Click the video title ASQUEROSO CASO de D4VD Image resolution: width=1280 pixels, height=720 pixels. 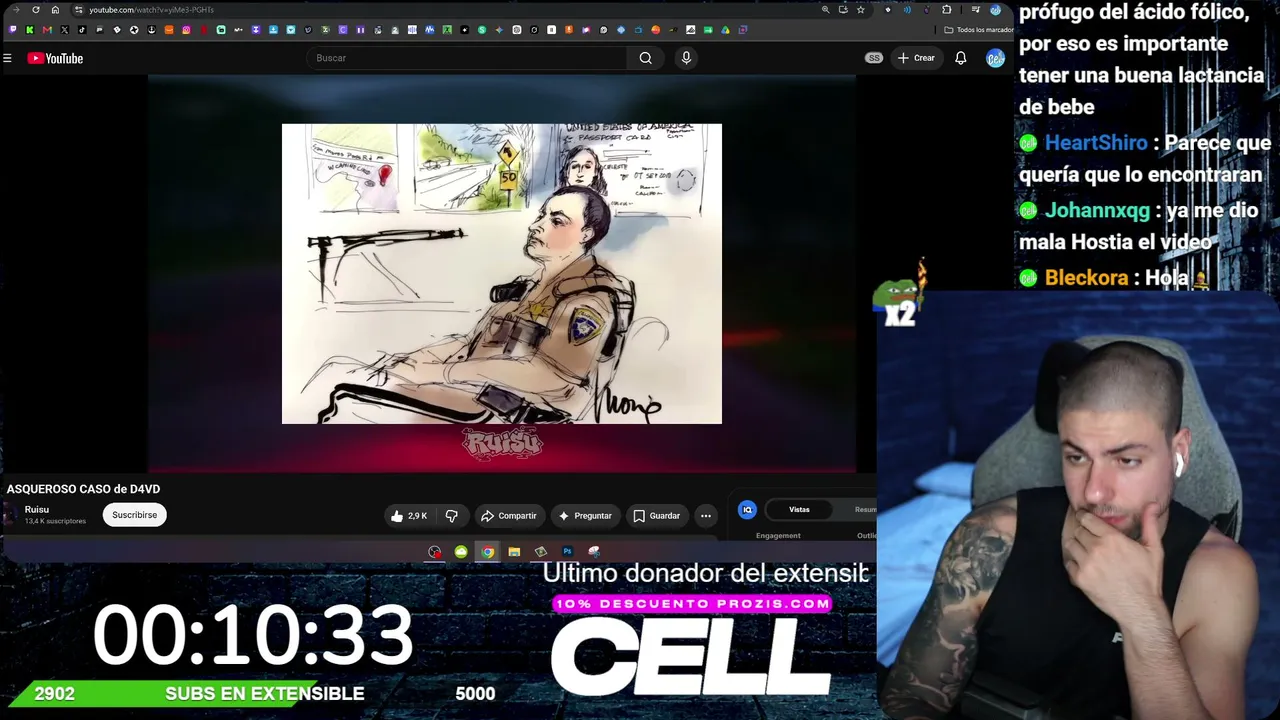point(83,489)
